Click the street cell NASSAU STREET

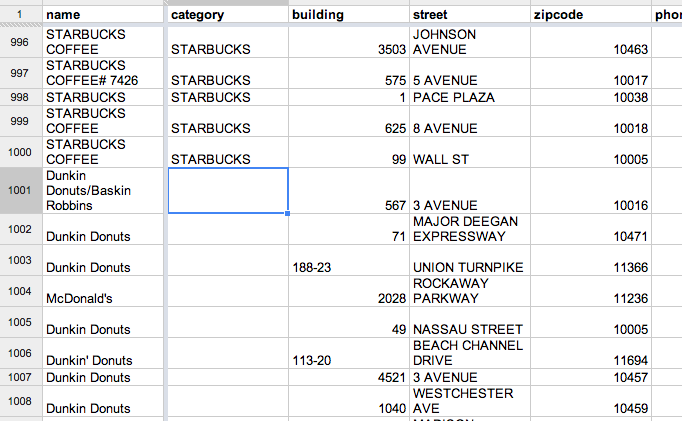tap(470, 322)
